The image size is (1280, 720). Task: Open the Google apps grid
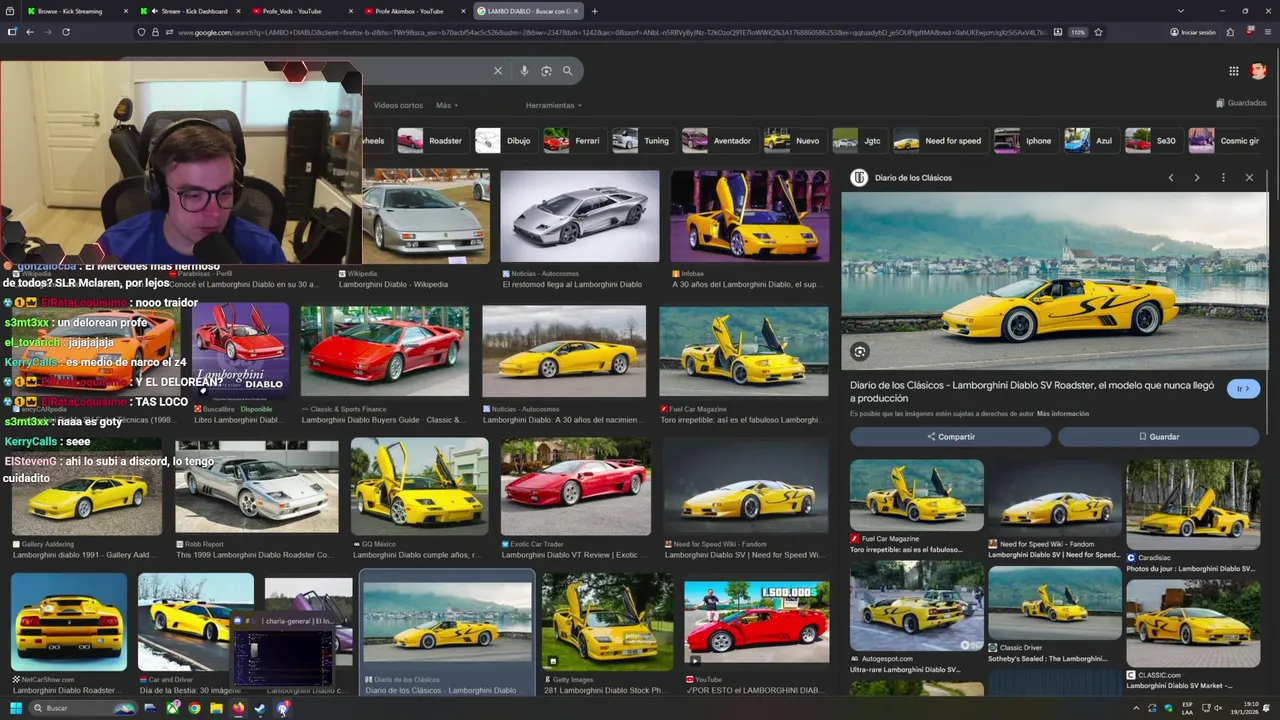1234,71
